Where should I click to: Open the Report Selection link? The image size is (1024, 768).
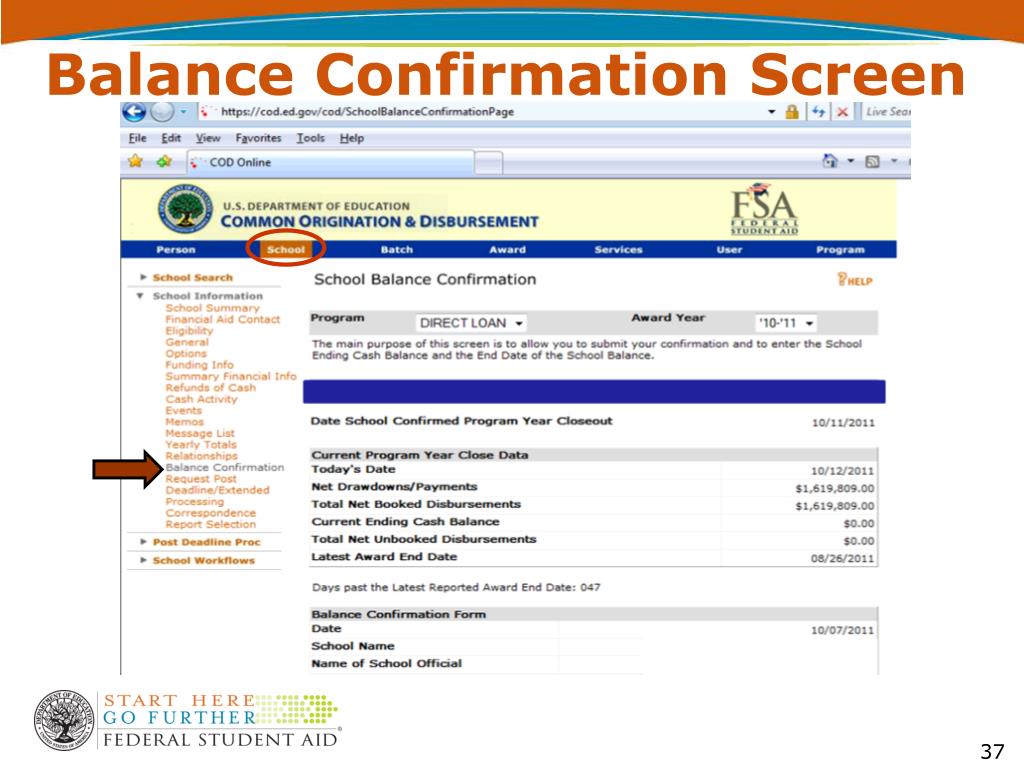[x=210, y=524]
